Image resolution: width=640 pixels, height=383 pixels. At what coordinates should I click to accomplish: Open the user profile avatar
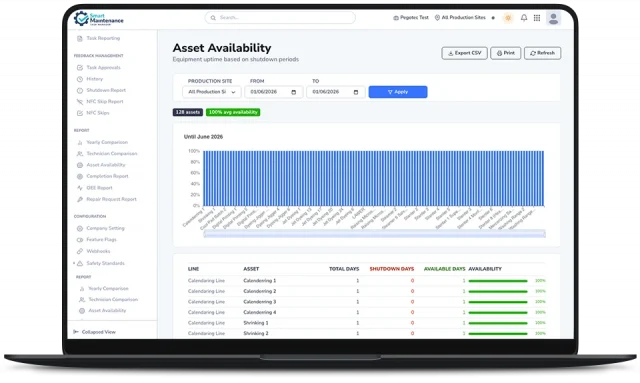click(553, 18)
